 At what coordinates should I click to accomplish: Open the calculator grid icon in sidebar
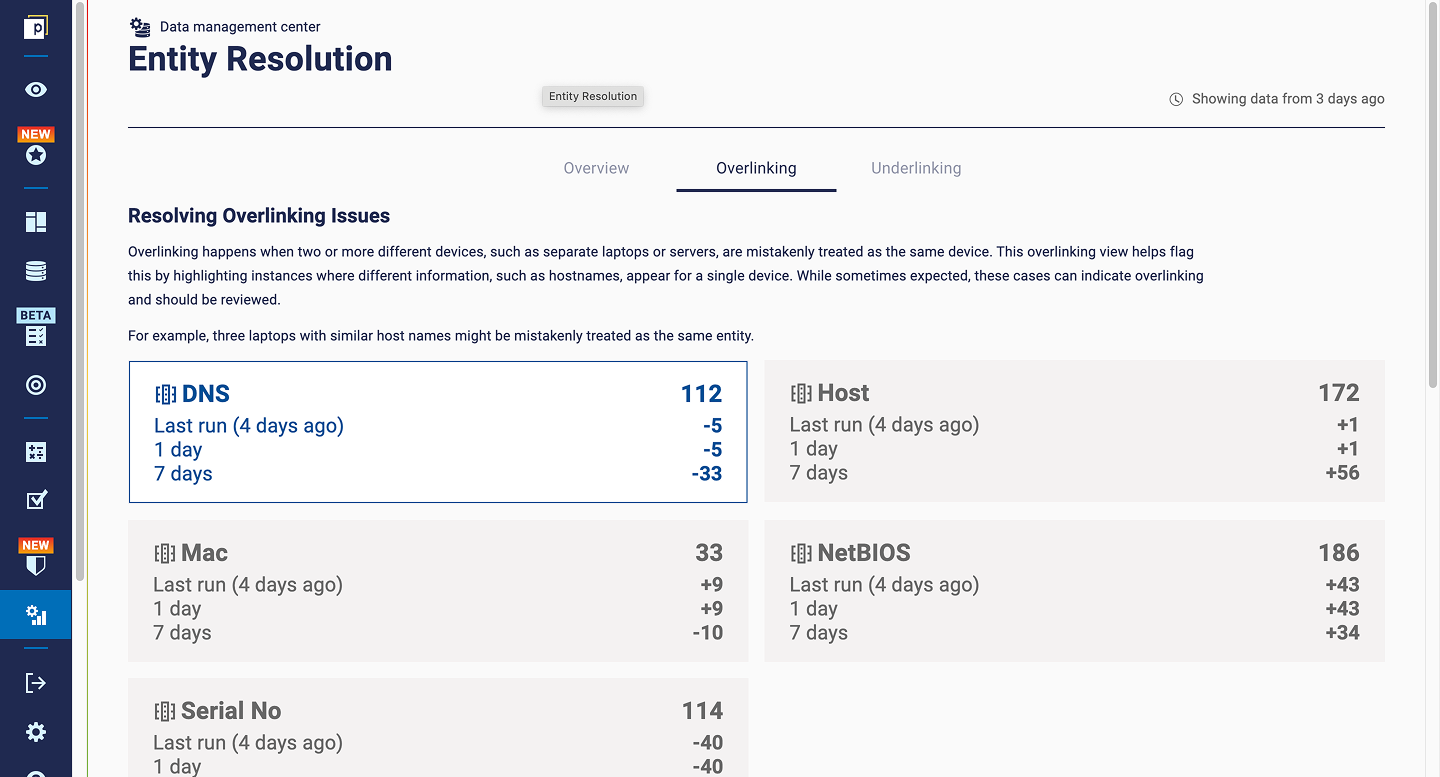click(36, 452)
